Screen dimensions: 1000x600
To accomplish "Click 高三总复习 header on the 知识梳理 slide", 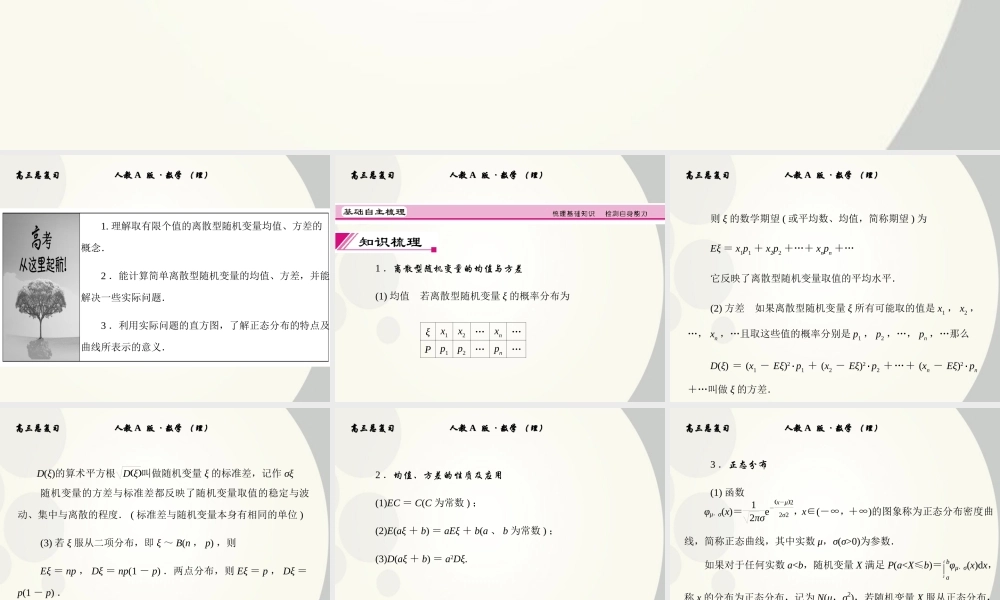I will (372, 175).
